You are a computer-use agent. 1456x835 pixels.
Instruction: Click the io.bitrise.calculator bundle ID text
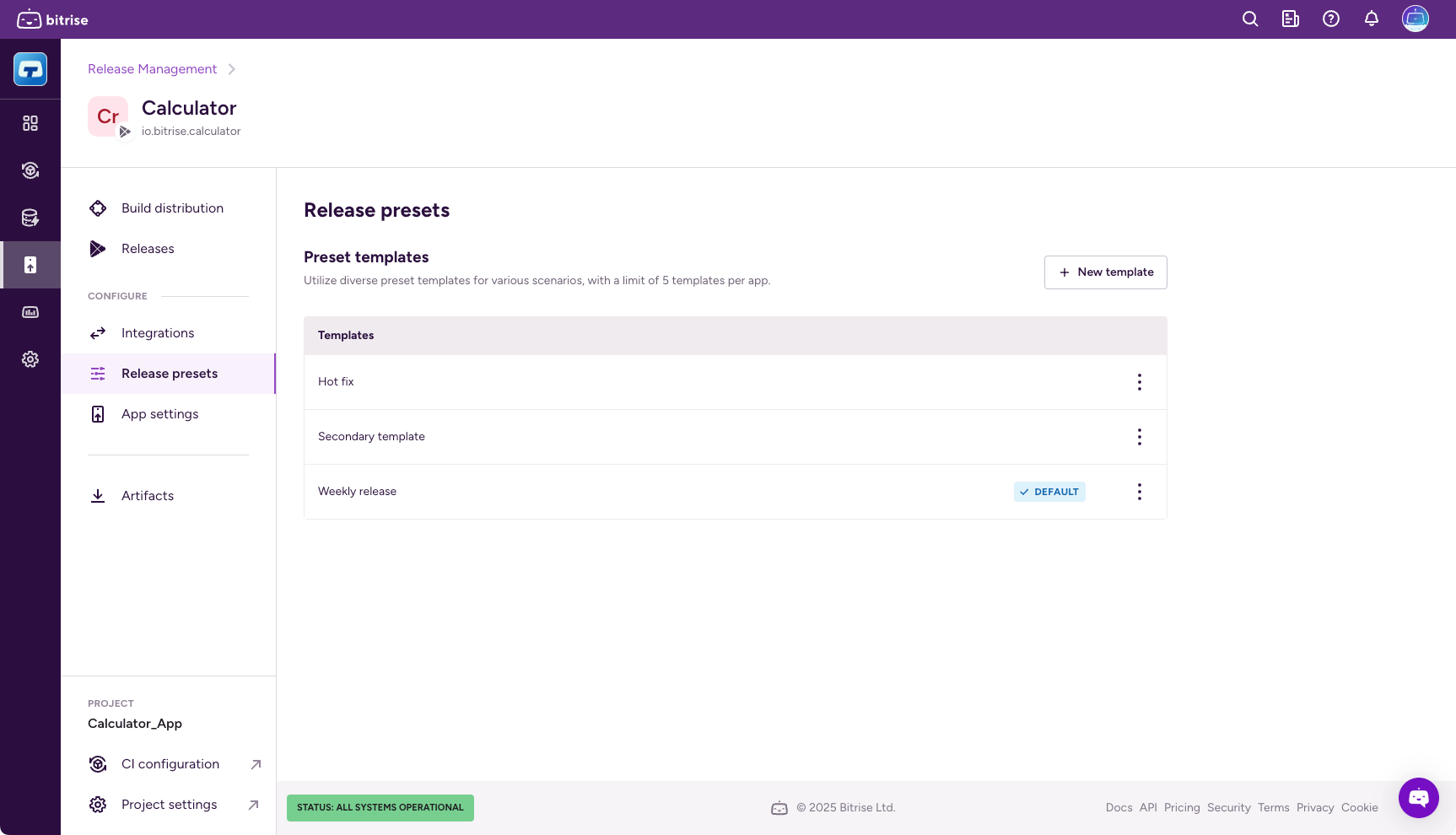pos(191,132)
